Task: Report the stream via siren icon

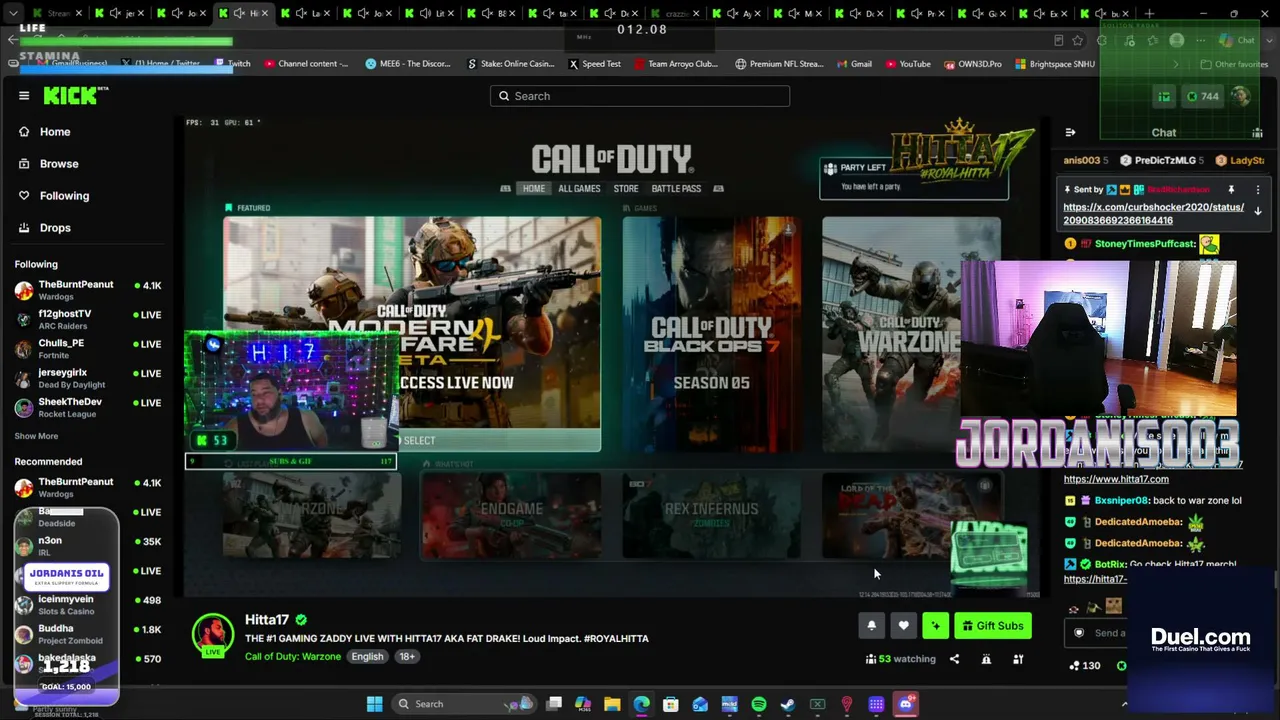Action: pos(986,659)
